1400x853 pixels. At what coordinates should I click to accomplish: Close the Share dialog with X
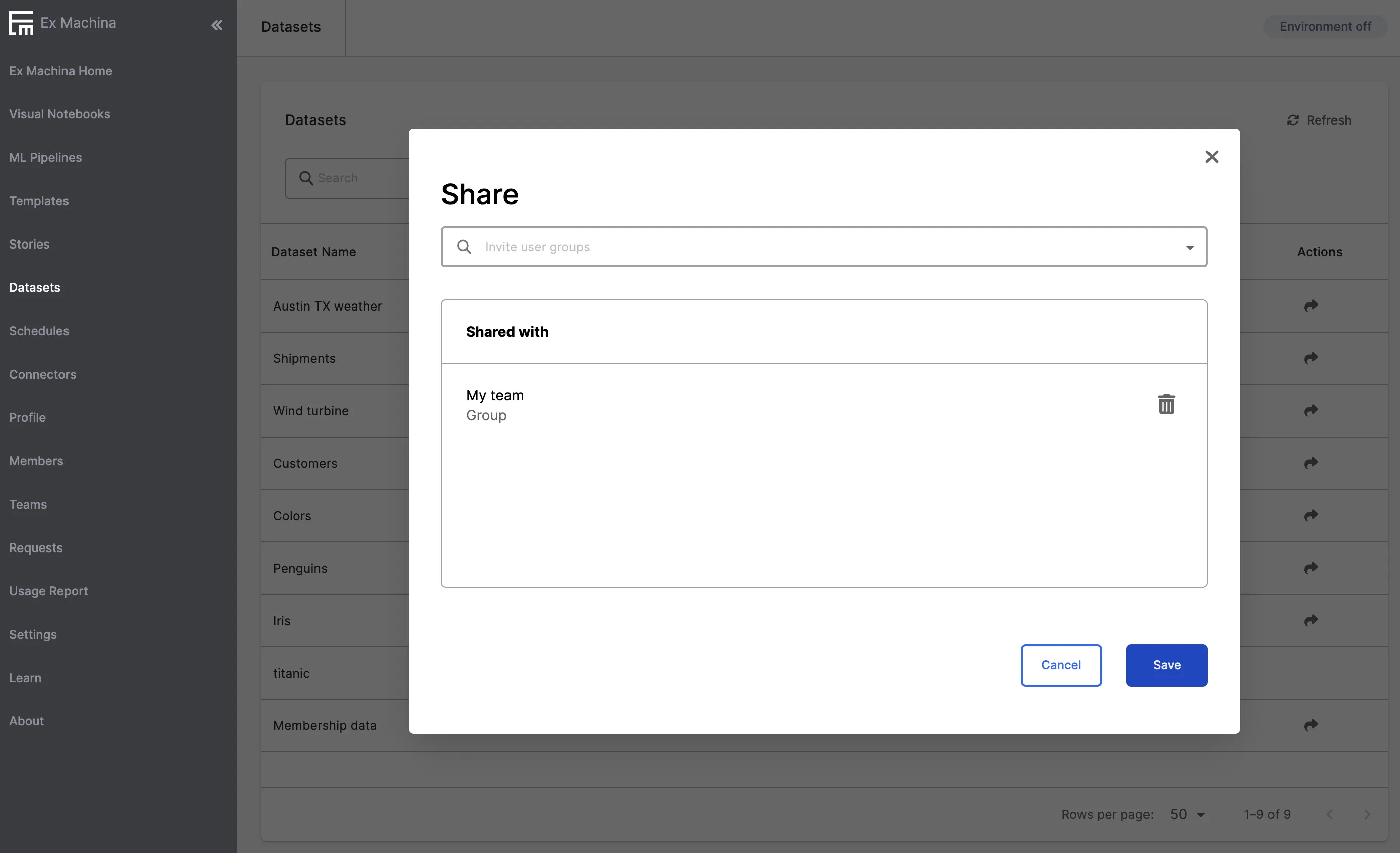pos(1212,157)
